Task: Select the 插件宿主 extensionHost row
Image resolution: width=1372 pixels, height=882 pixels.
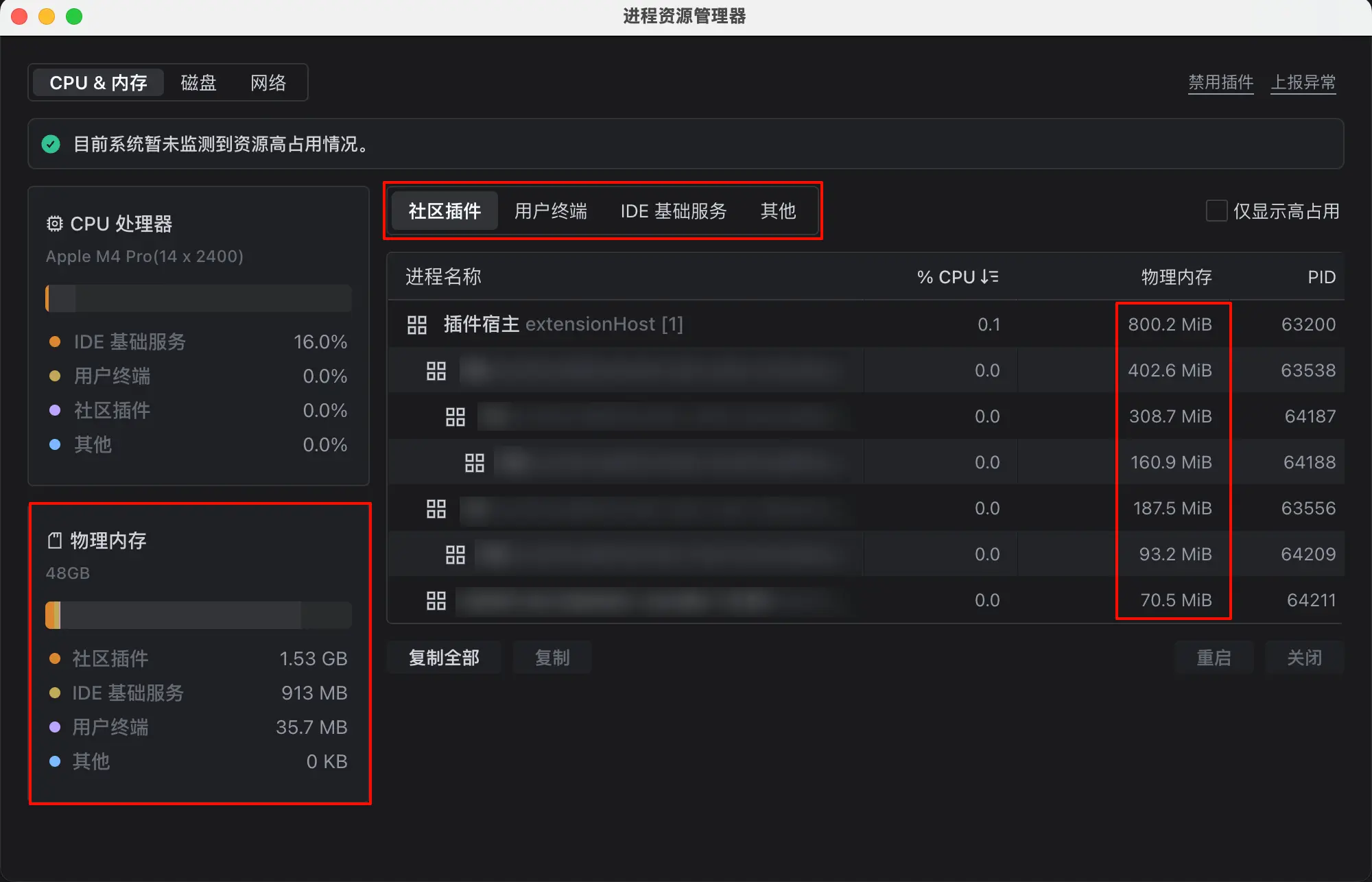Action: tap(865, 324)
